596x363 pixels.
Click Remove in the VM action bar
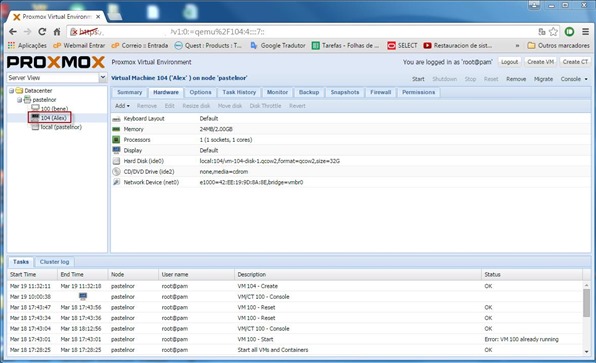516,79
